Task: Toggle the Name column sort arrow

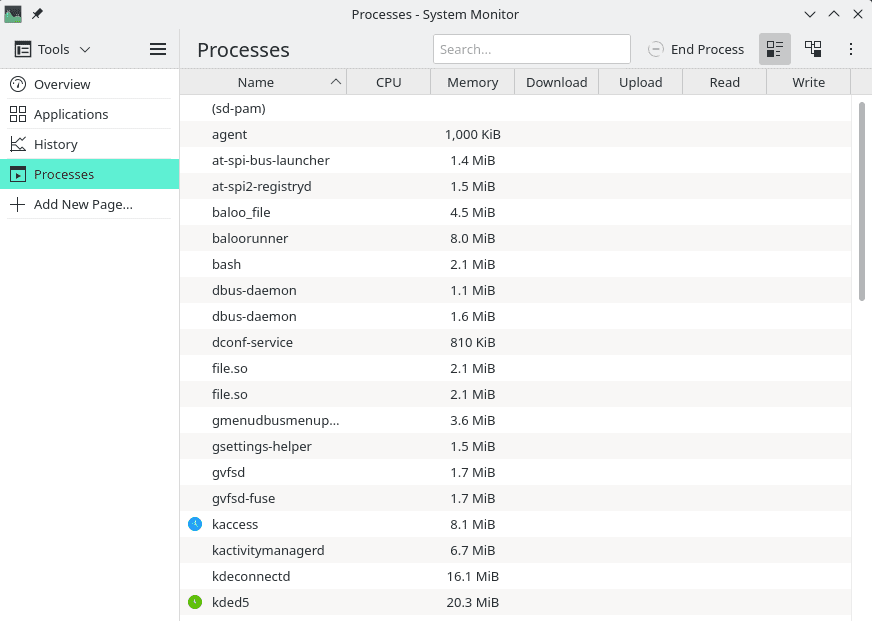Action: (337, 81)
